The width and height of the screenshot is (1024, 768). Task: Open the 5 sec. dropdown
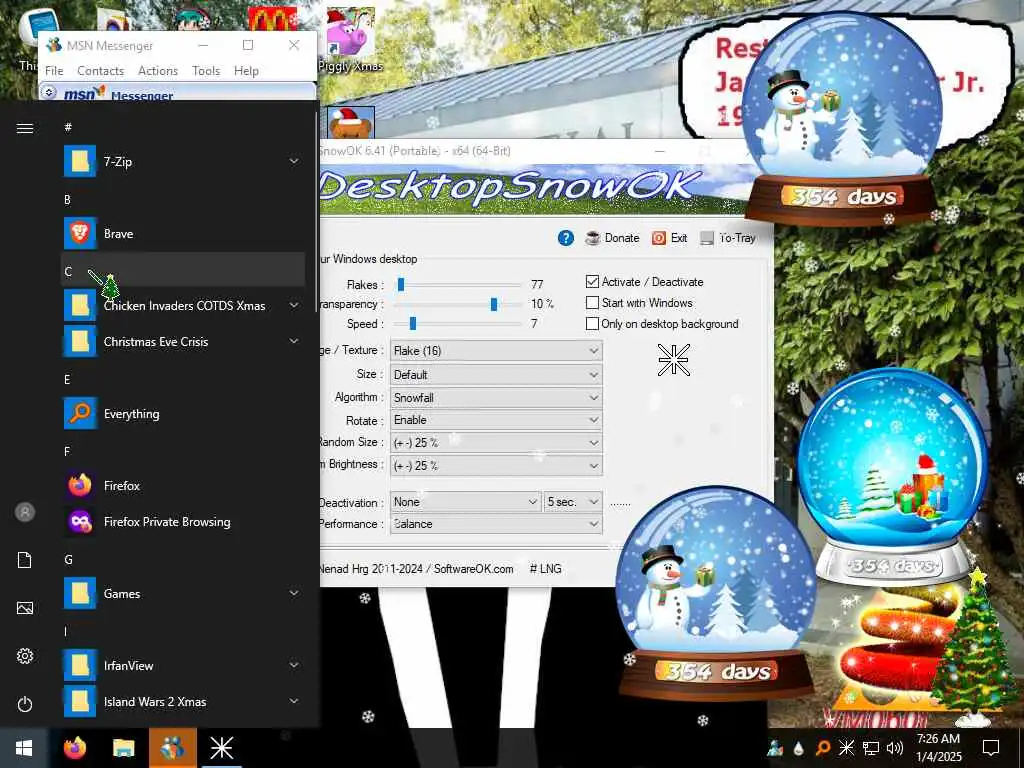coord(573,502)
